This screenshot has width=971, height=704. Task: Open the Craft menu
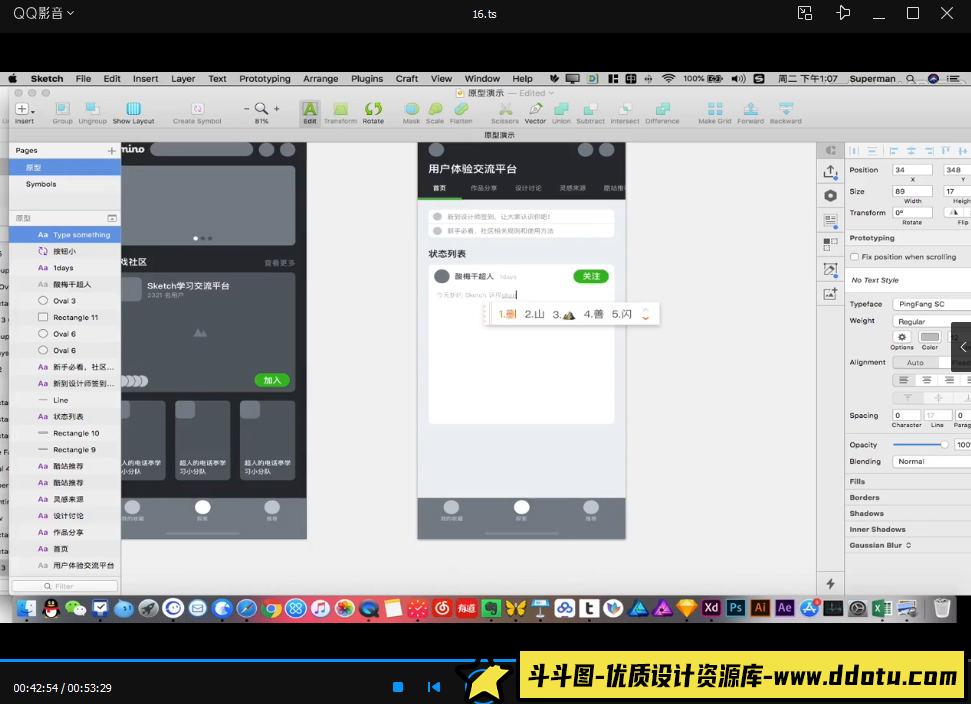(x=407, y=79)
